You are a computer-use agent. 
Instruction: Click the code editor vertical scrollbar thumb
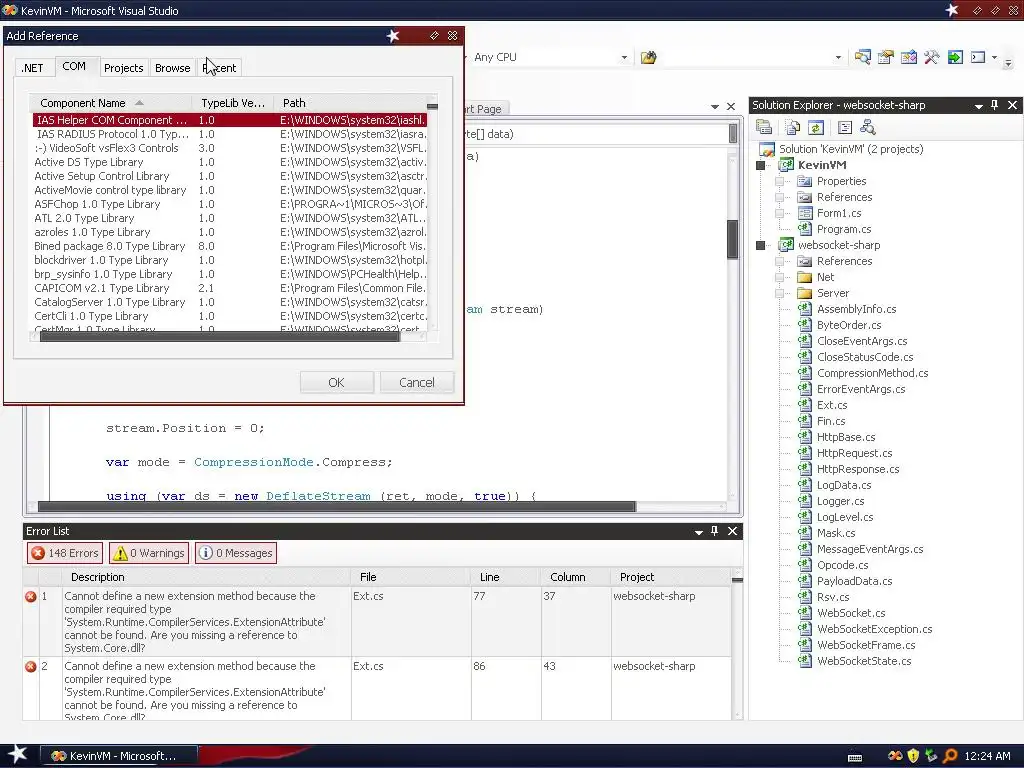tap(733, 239)
